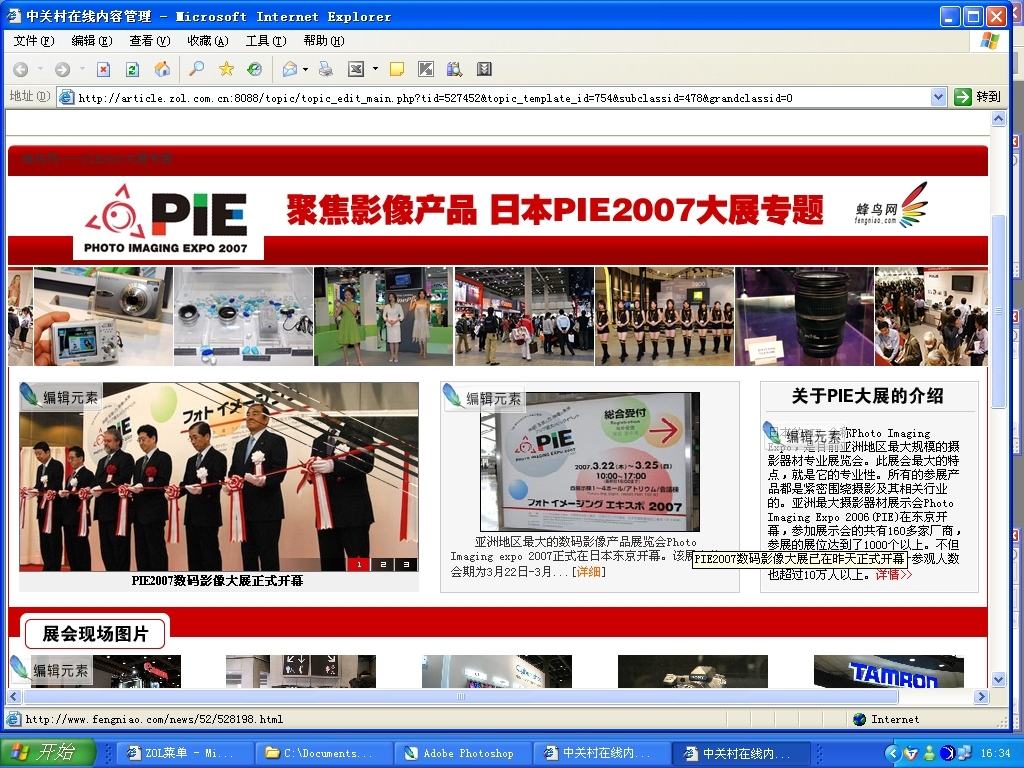Expand the Forward button history dropdown
The image size is (1024, 768).
pos(82,69)
